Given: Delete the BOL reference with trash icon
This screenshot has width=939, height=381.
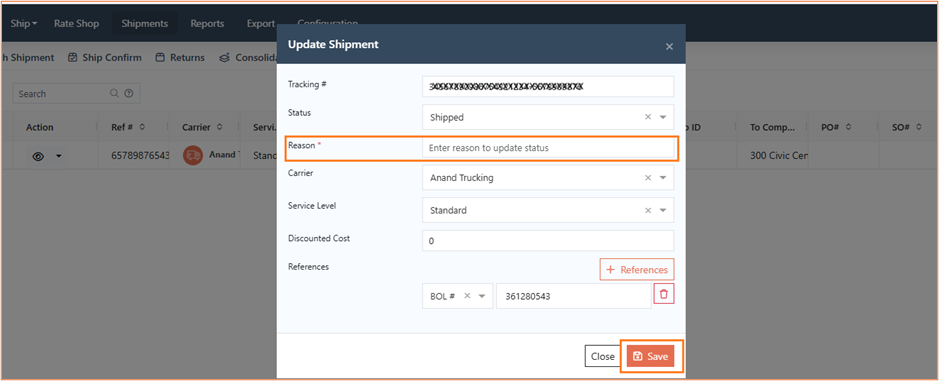Looking at the screenshot, I should point(664,295).
